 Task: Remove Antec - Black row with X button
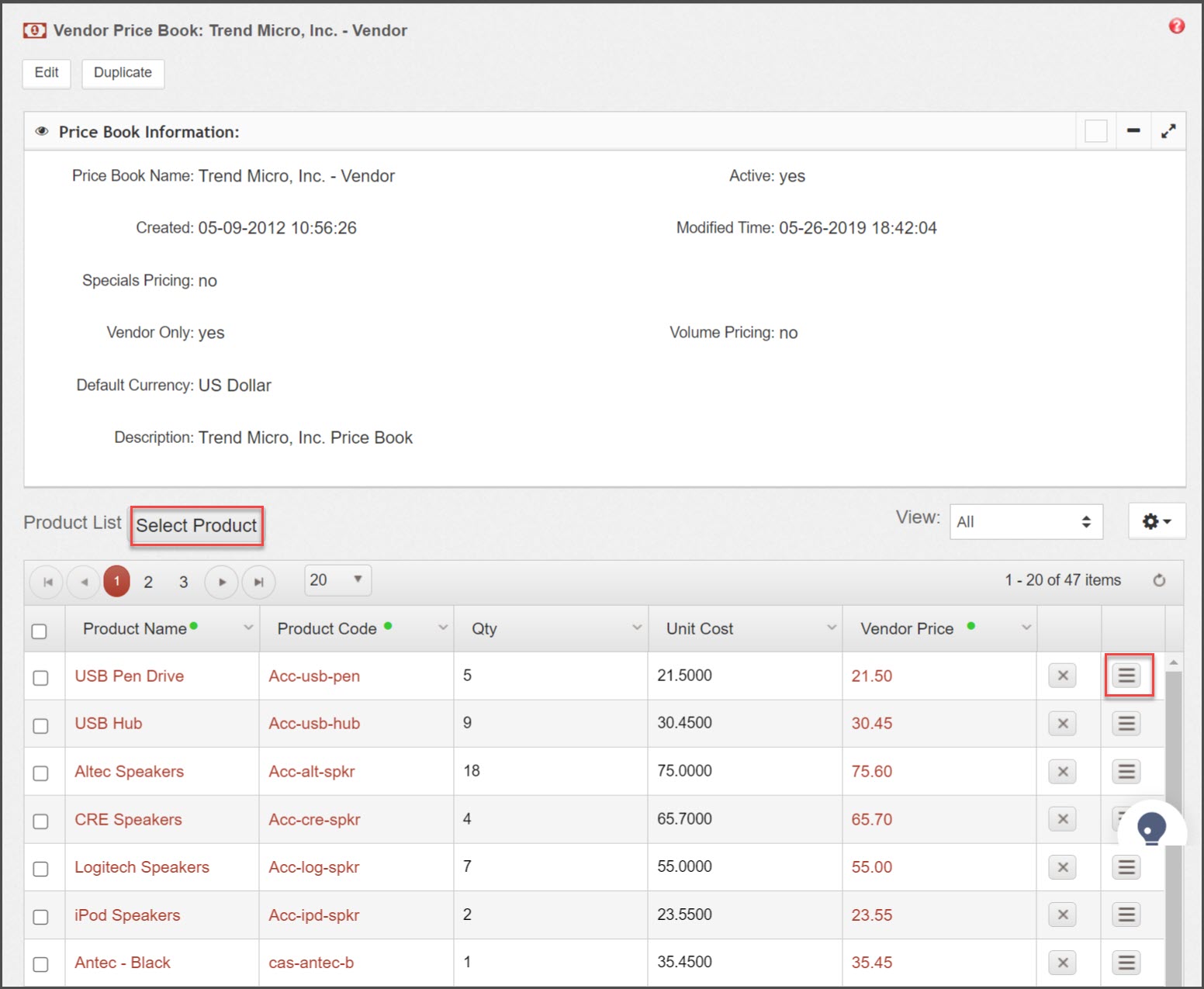click(x=1062, y=963)
